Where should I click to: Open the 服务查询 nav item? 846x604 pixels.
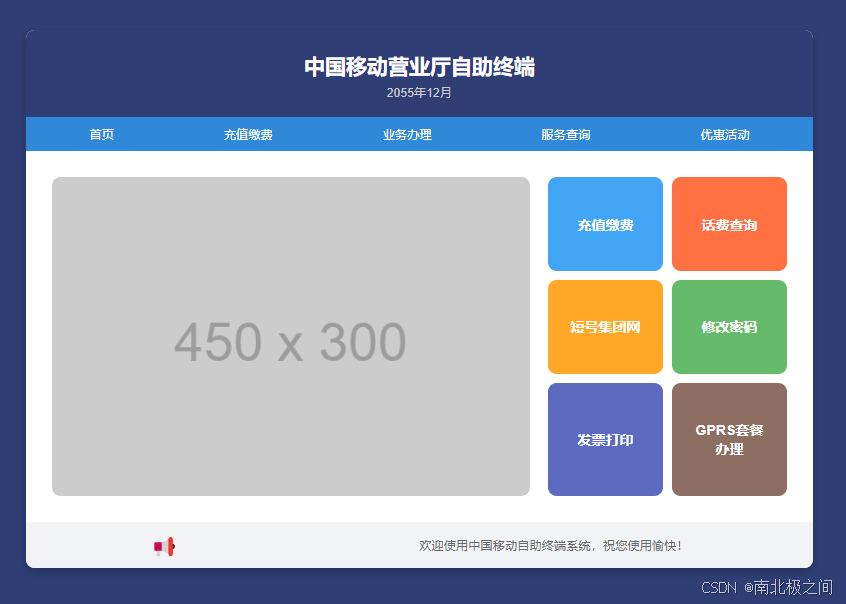pos(566,134)
